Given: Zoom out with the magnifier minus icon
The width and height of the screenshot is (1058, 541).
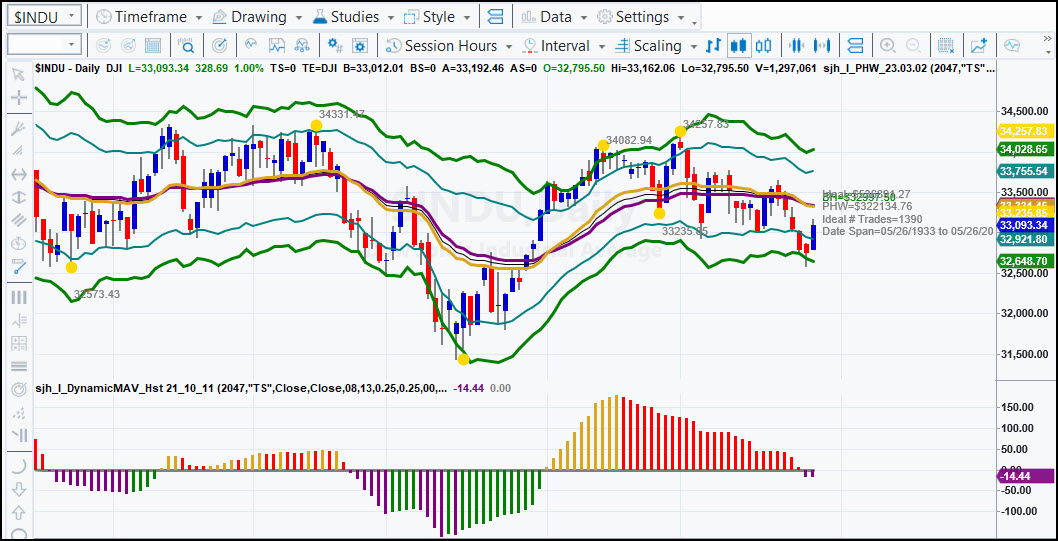Looking at the screenshot, I should (x=913, y=46).
